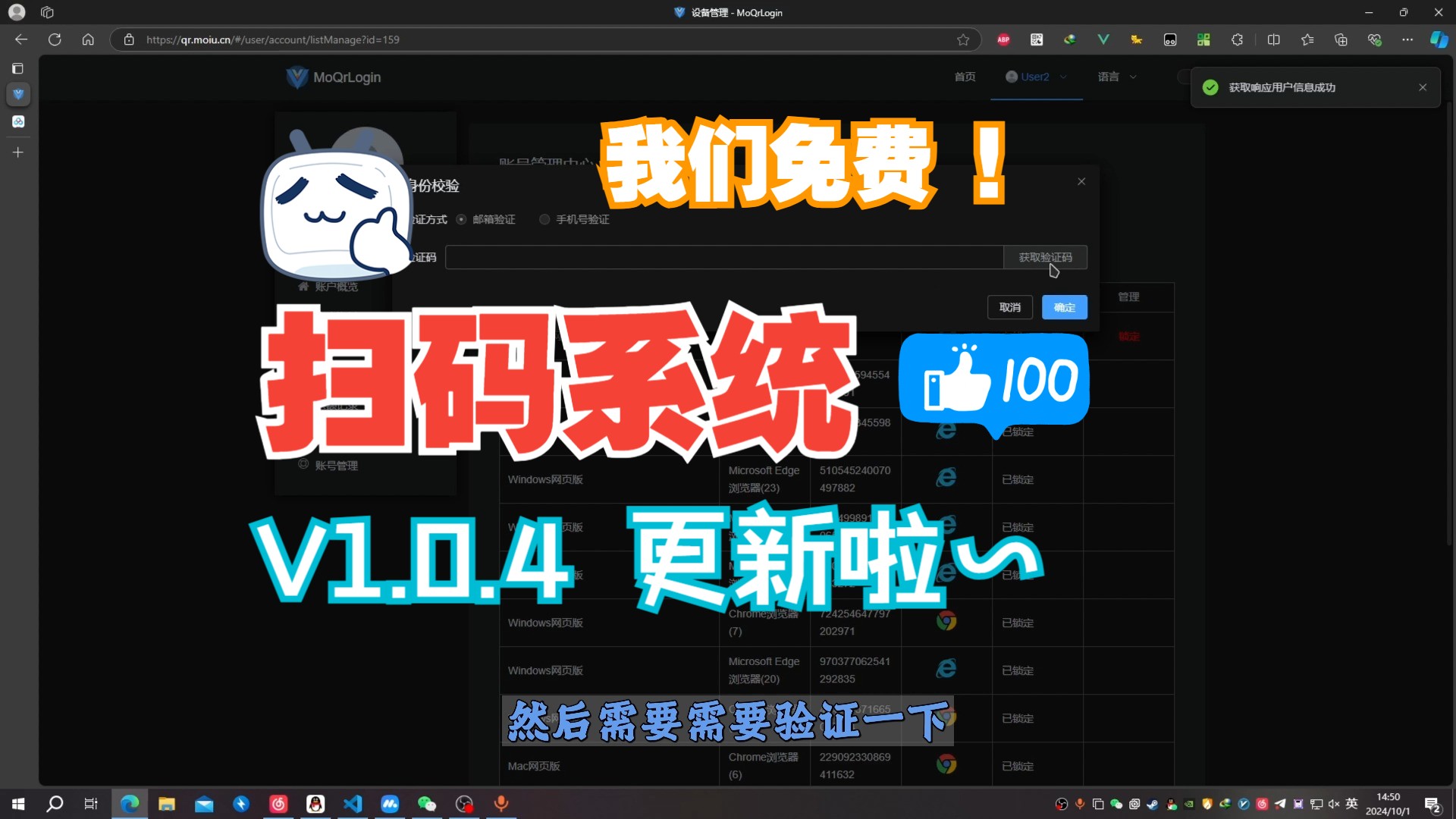
Task: Open NetEase Cloud Music from taskbar
Action: coord(278,804)
